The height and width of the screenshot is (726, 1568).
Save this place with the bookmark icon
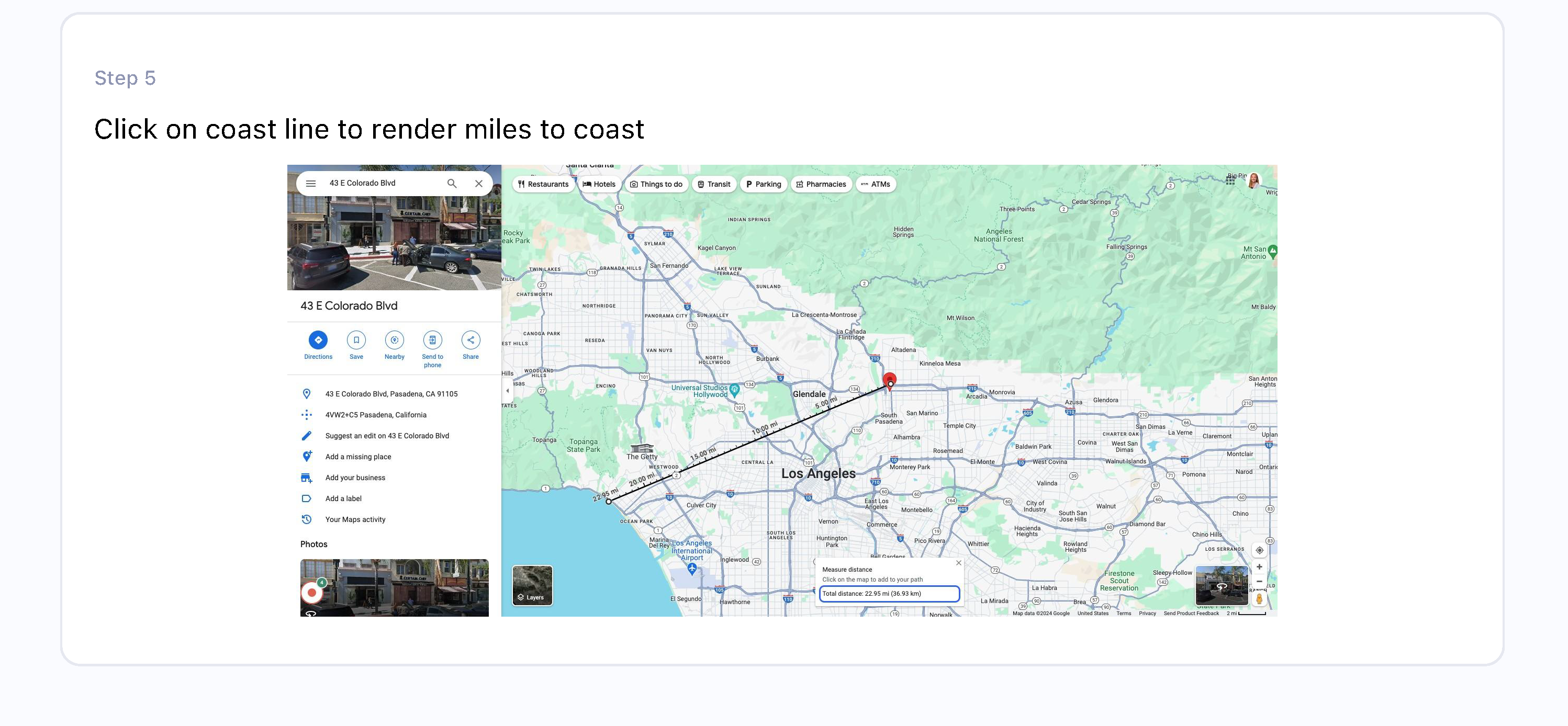click(356, 340)
